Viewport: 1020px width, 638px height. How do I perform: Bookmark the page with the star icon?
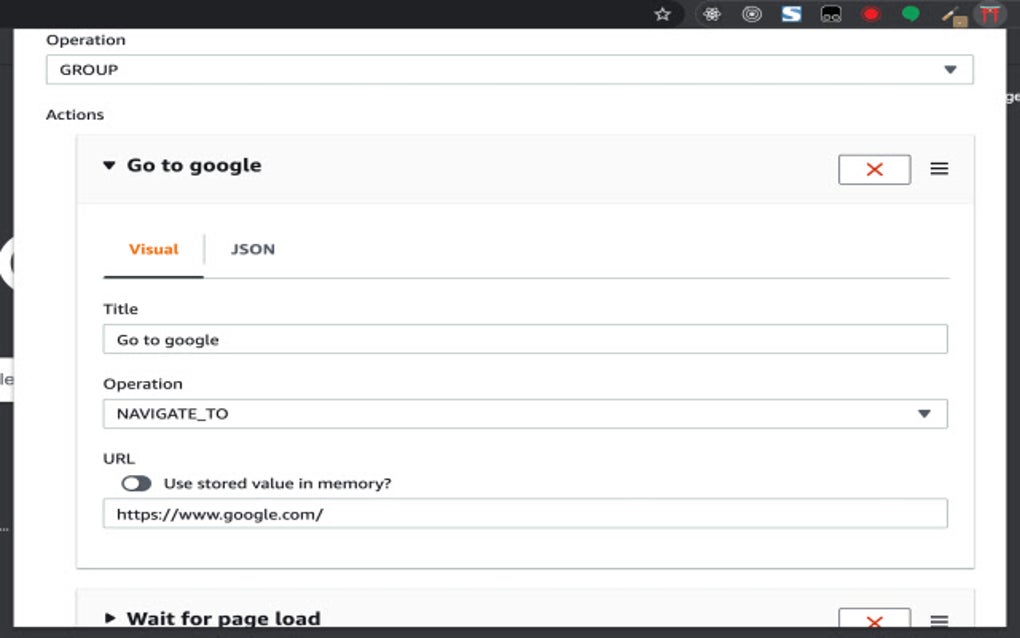tap(662, 14)
